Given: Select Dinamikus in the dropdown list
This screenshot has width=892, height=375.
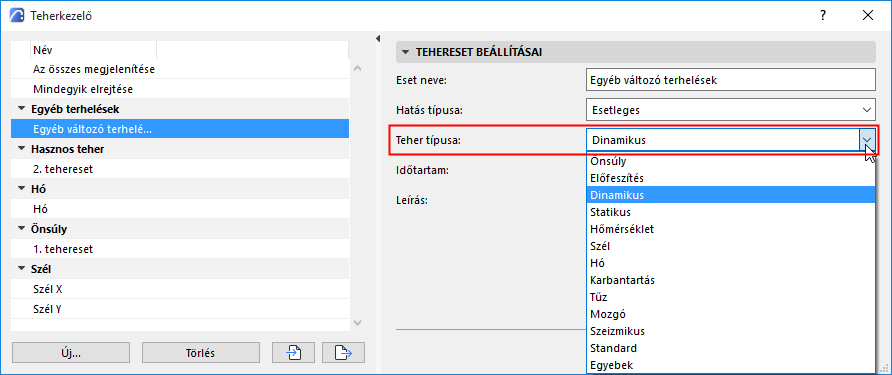Looking at the screenshot, I should click(730, 195).
